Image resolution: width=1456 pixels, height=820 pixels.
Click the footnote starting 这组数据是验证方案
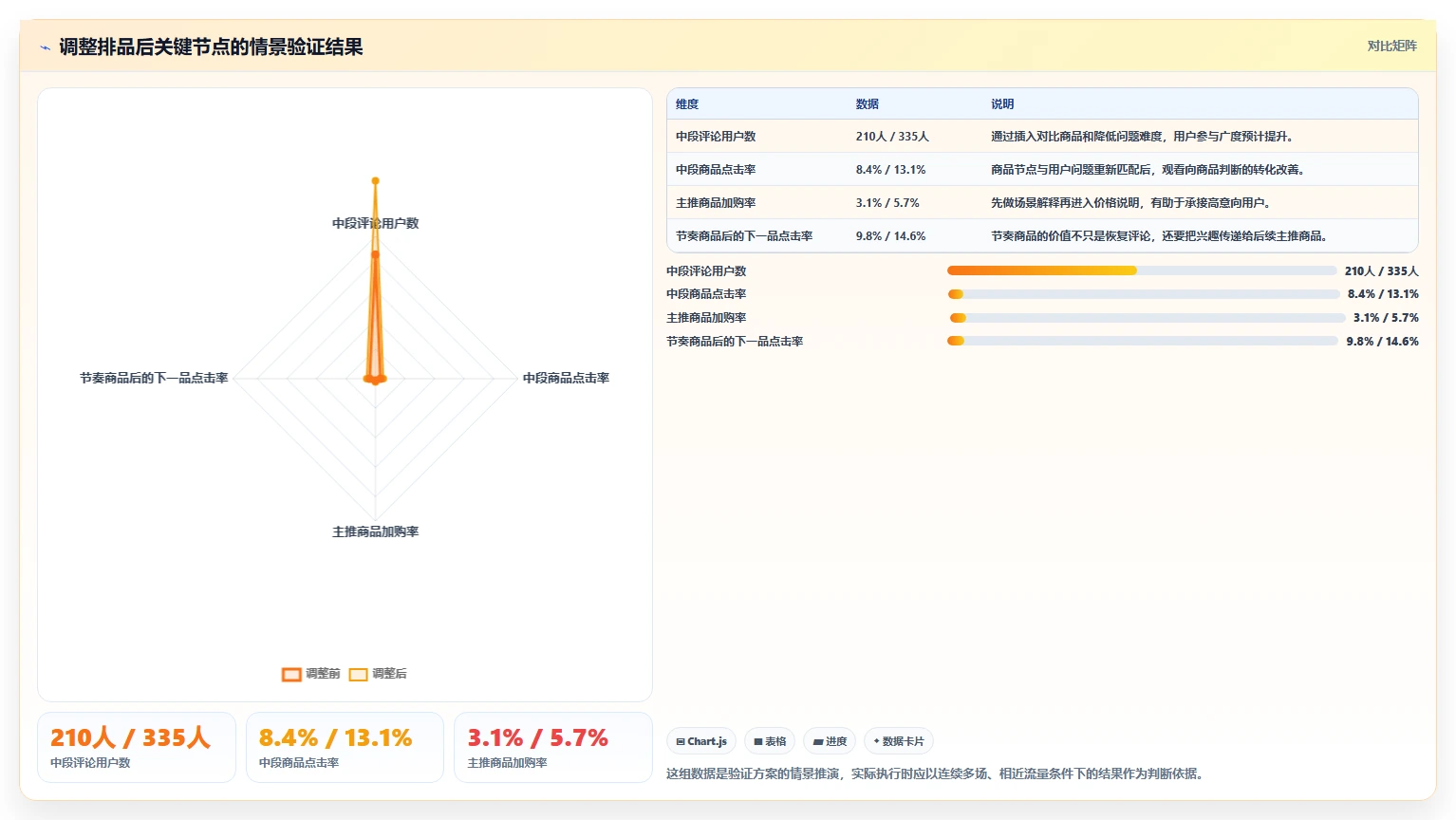pos(937,773)
